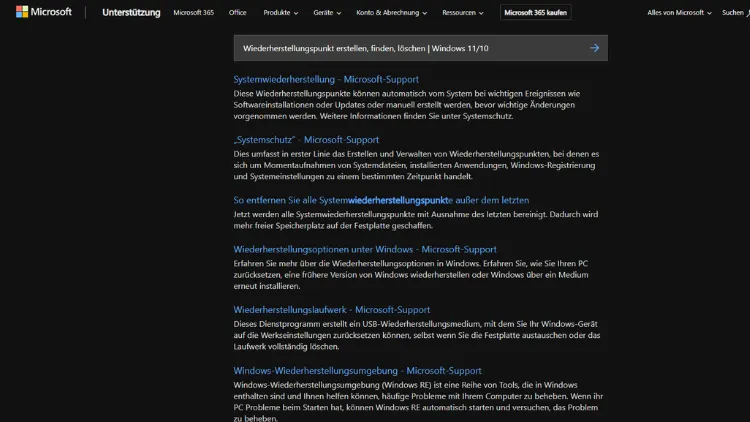Open the Unterstützung home link
The width and height of the screenshot is (750, 422).
click(131, 12)
